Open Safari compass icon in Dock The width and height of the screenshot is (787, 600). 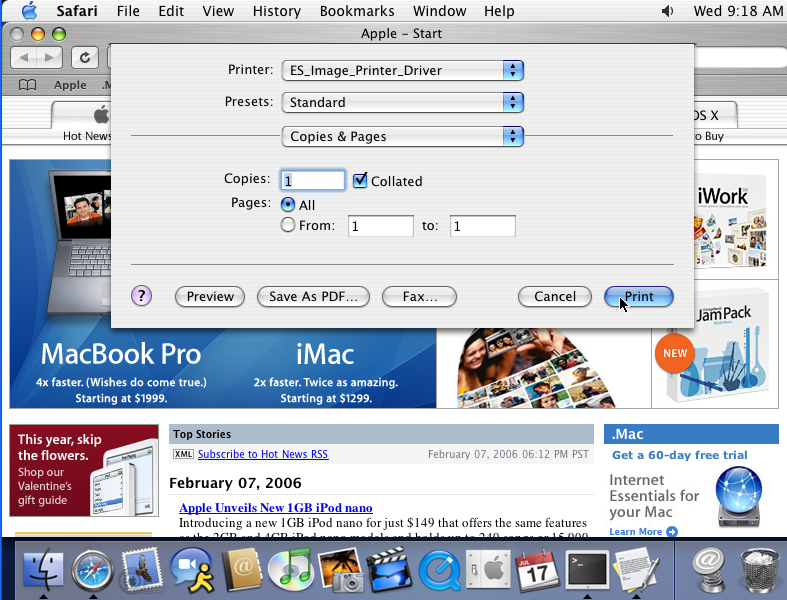(x=93, y=571)
